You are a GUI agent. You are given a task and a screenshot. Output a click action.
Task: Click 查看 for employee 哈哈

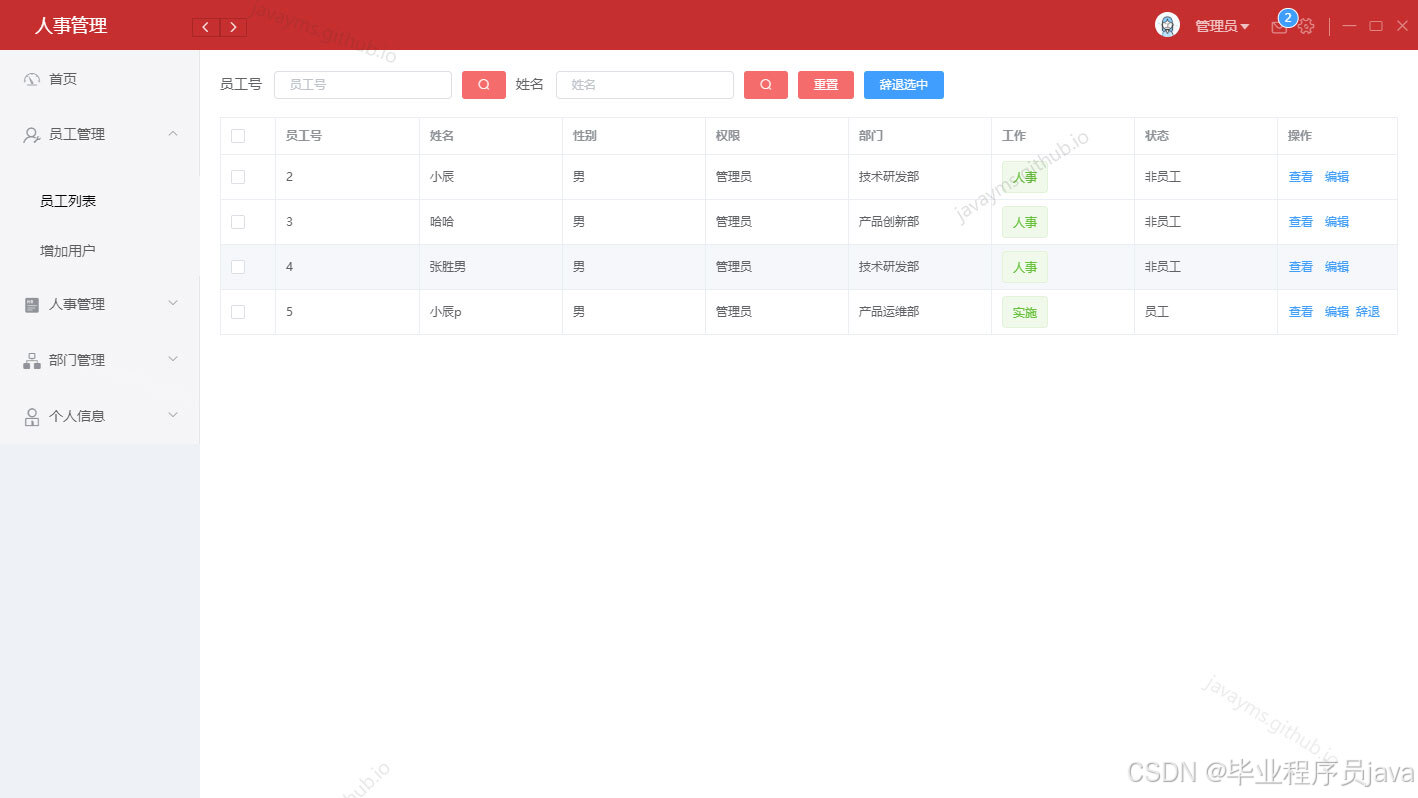coord(1301,222)
